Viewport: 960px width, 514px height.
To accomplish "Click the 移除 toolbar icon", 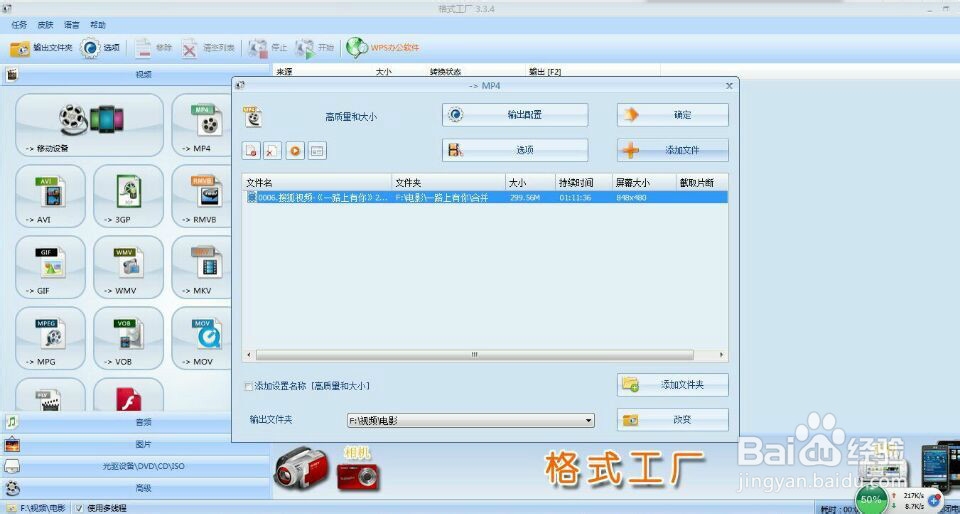I will click(154, 48).
